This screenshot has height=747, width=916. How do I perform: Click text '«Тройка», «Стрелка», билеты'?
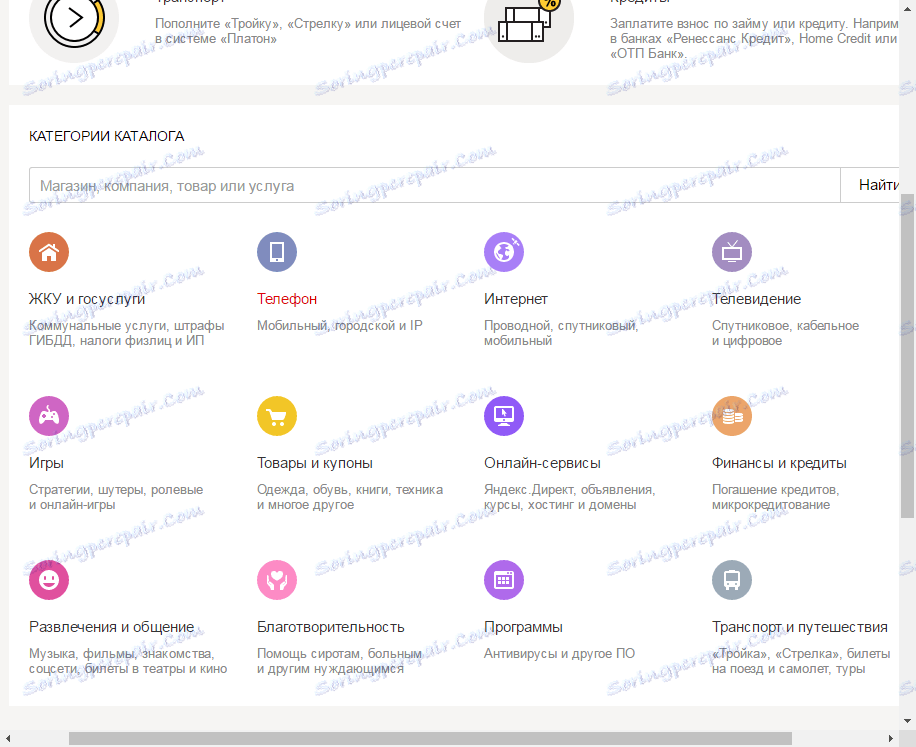click(x=801, y=654)
